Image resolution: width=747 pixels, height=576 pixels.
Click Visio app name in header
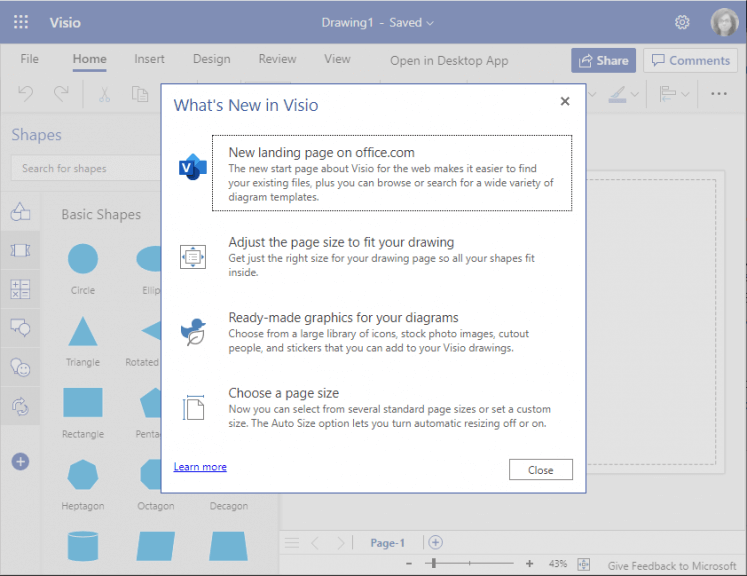point(65,22)
